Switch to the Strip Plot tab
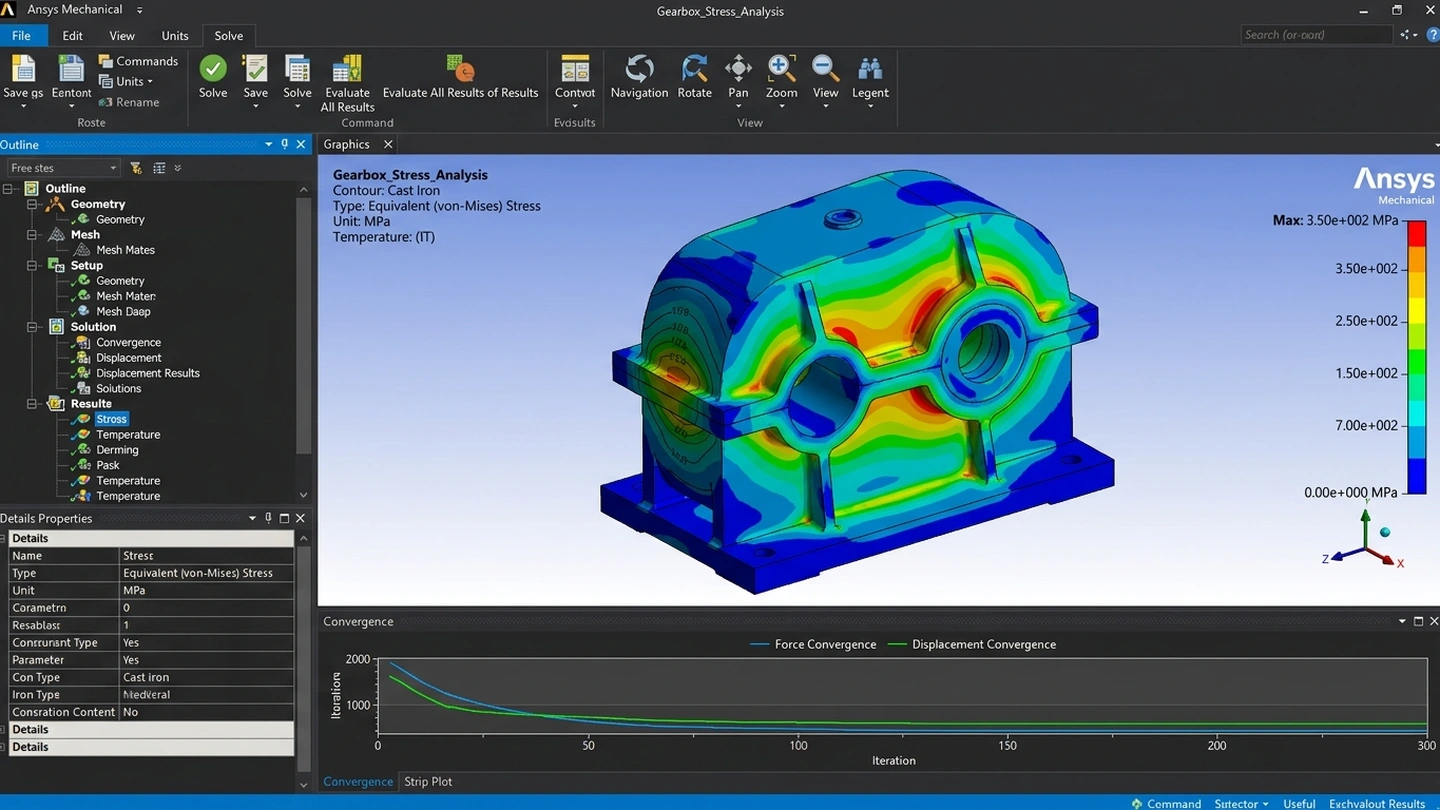 (x=428, y=782)
